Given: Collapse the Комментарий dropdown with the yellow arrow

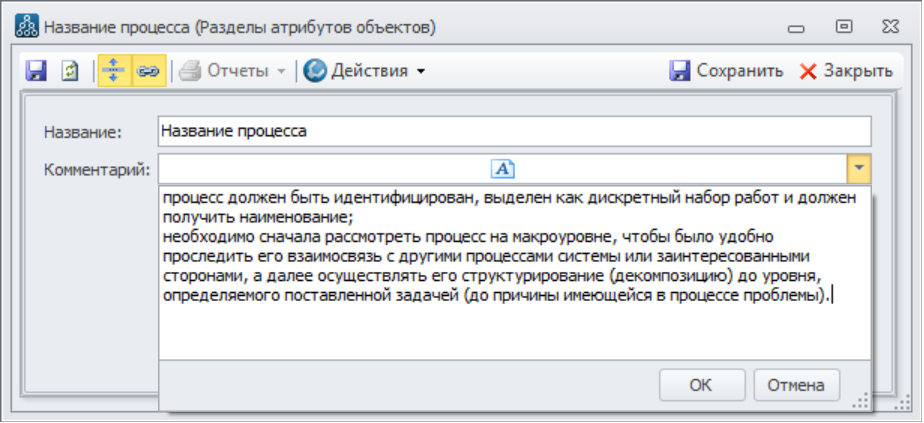Looking at the screenshot, I should 859,168.
